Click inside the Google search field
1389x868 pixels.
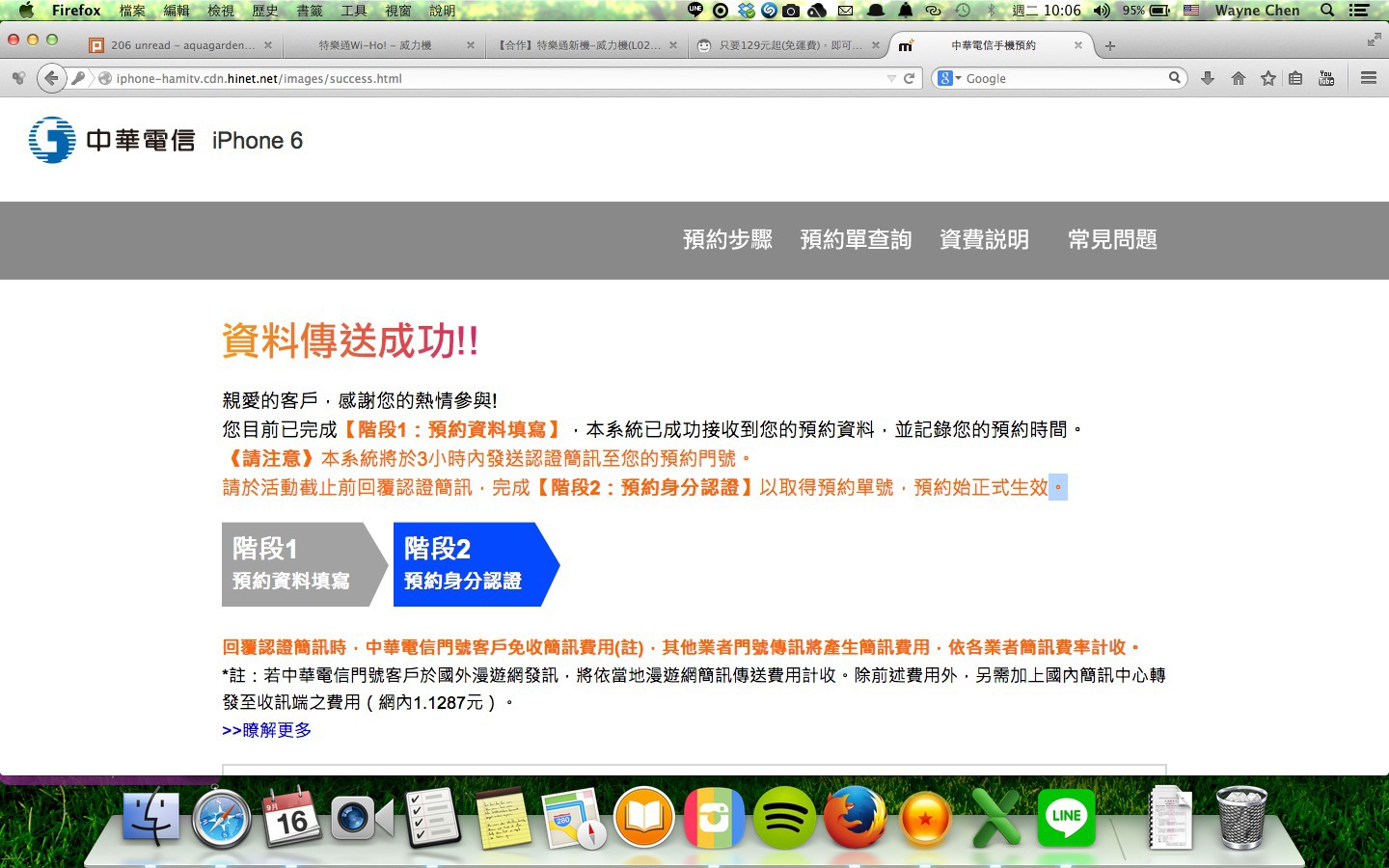pos(1064,78)
